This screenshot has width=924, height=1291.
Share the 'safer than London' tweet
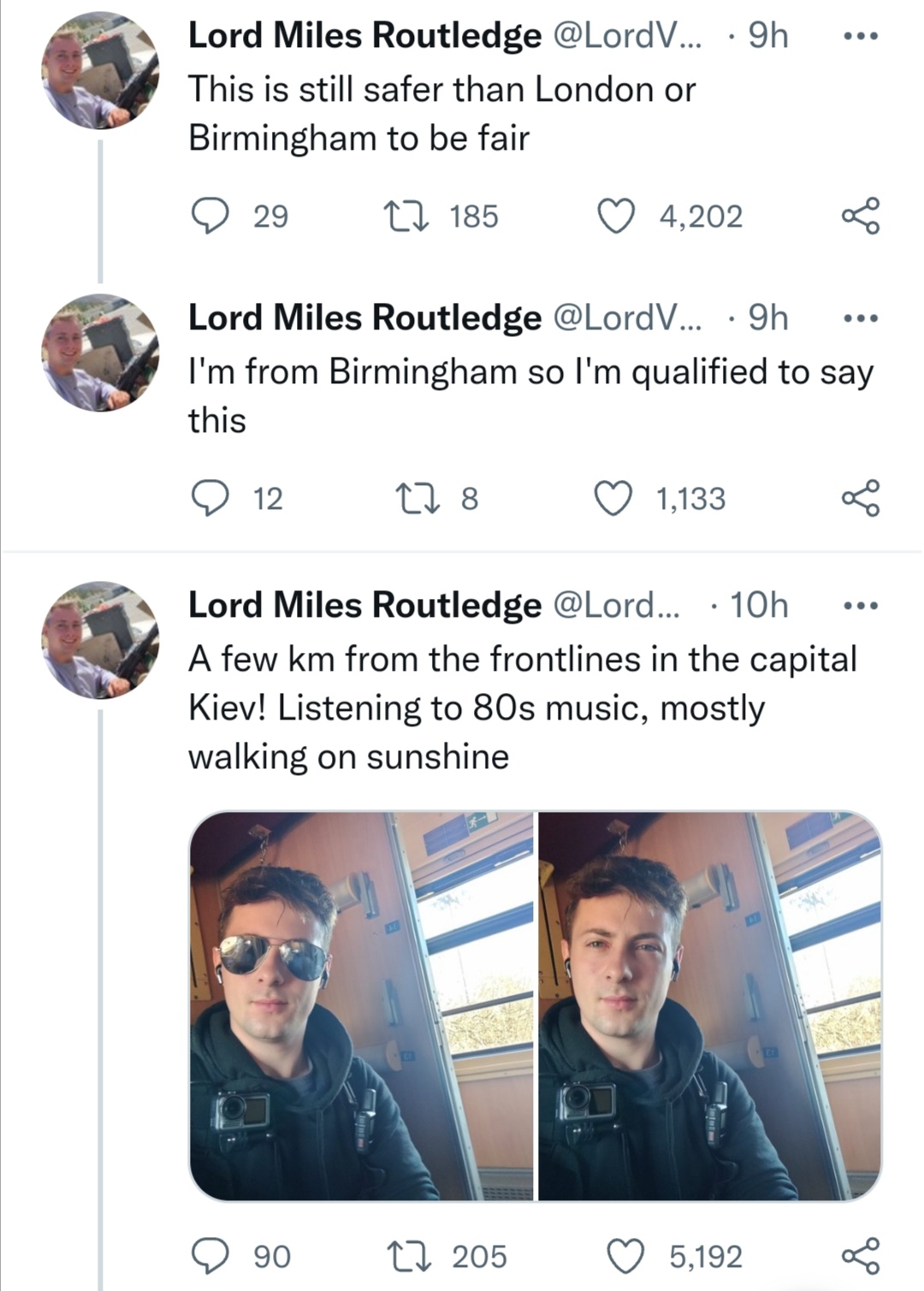pyautogui.click(x=860, y=216)
